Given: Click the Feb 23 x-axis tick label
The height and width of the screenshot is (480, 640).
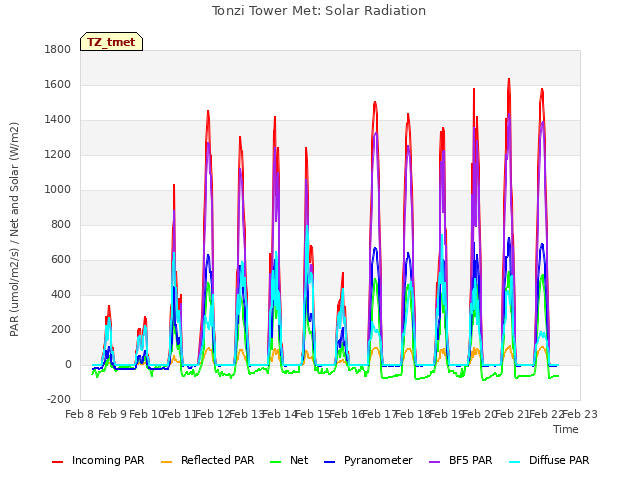Looking at the screenshot, I should point(580,414).
